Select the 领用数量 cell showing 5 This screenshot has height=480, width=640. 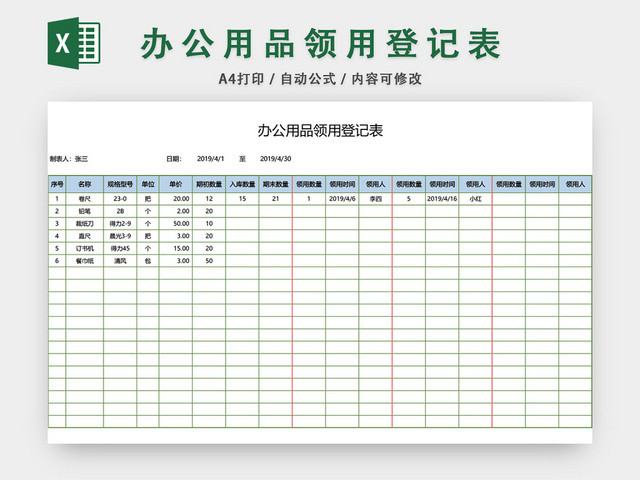coord(409,199)
